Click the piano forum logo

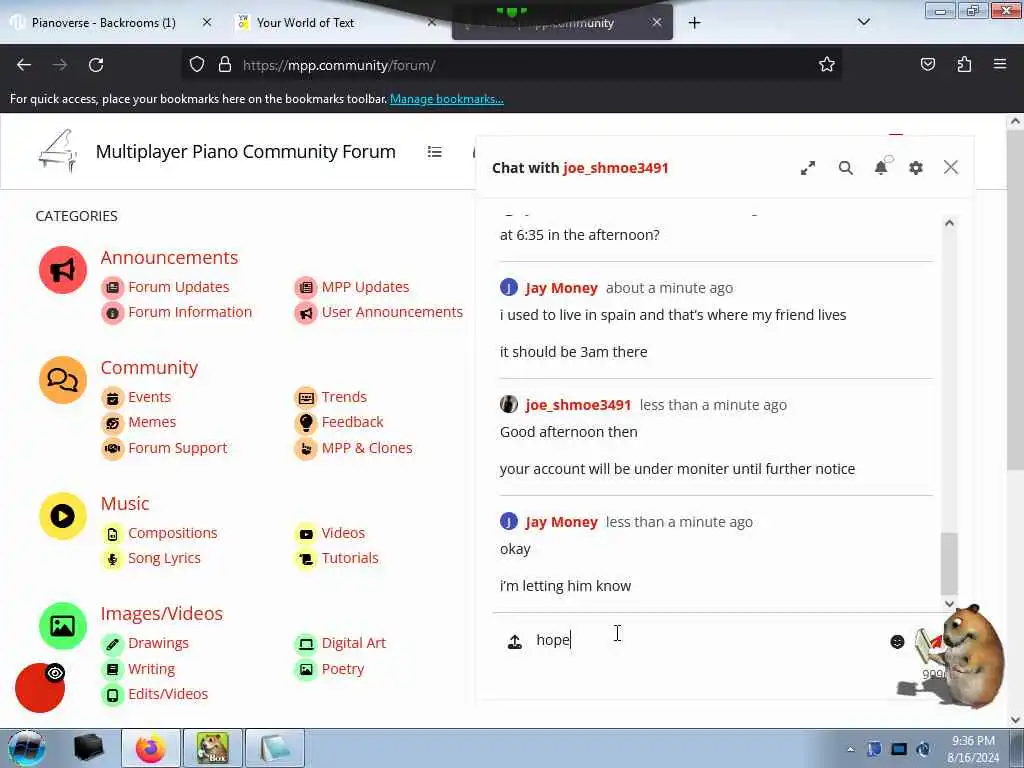[x=58, y=152]
